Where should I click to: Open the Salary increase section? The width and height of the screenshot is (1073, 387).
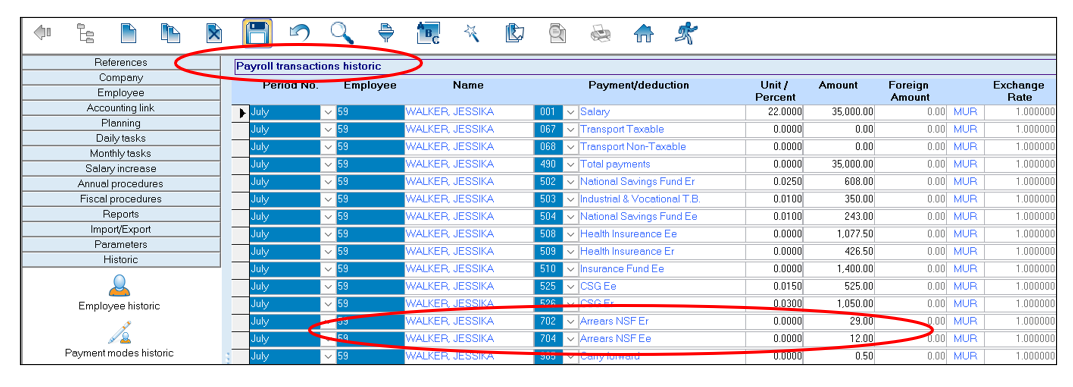click(120, 168)
